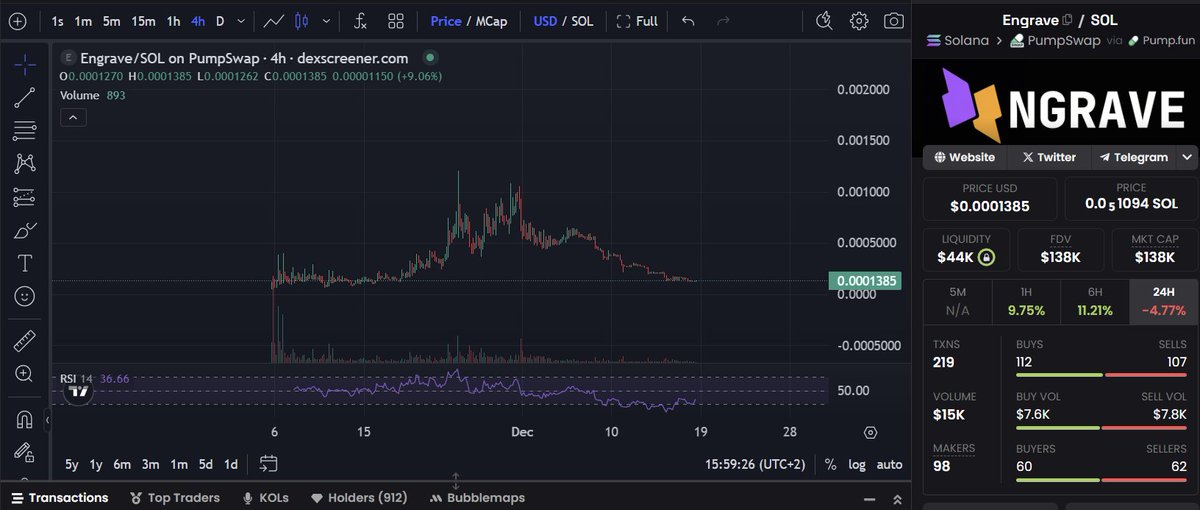
Task: Toggle Full screen chart view
Action: 637,21
